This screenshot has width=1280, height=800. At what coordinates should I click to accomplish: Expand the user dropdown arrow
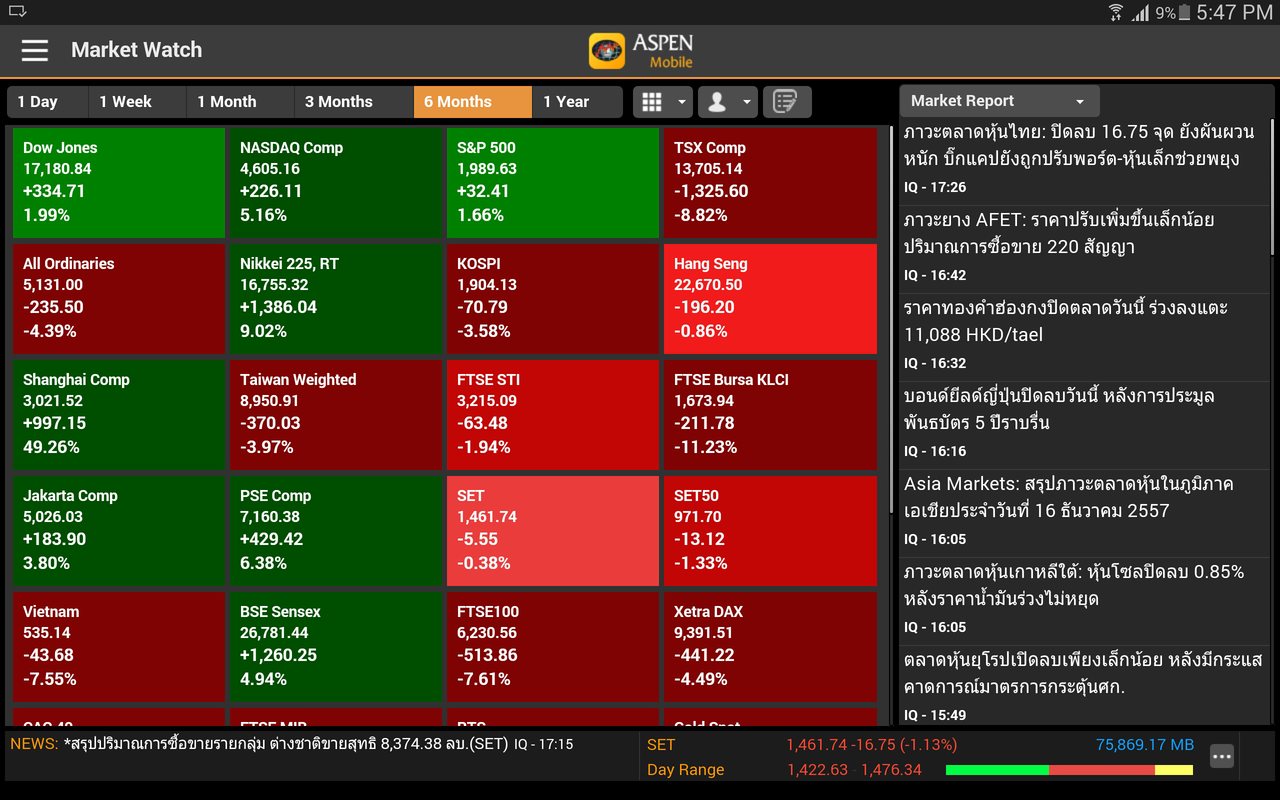click(x=747, y=102)
